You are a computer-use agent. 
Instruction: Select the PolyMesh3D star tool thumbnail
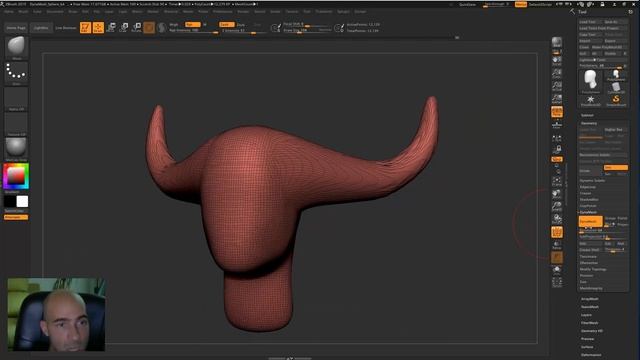[x=590, y=101]
